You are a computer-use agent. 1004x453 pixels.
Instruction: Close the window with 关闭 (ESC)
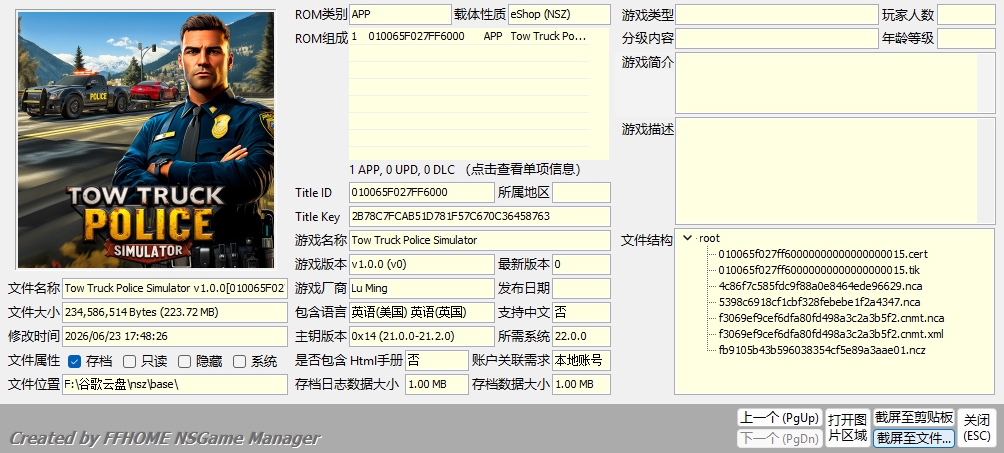[x=977, y=428]
